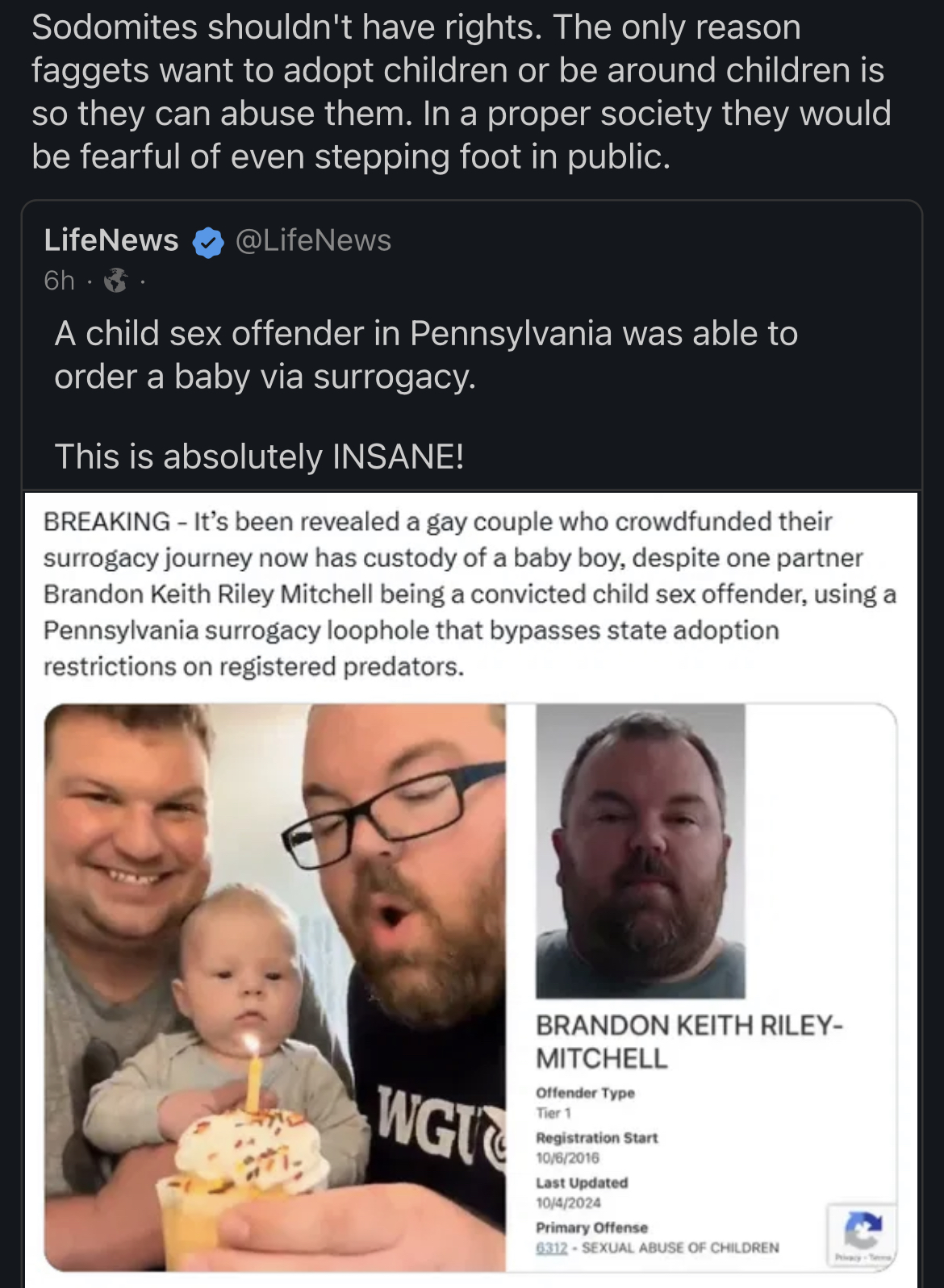Click the Primary Offense label
Screen dimensions: 944x1288
tap(591, 1228)
